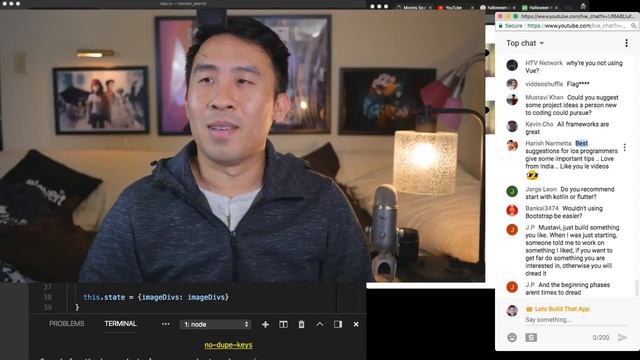Open the no-dupe-keys link in terminal

228,345
